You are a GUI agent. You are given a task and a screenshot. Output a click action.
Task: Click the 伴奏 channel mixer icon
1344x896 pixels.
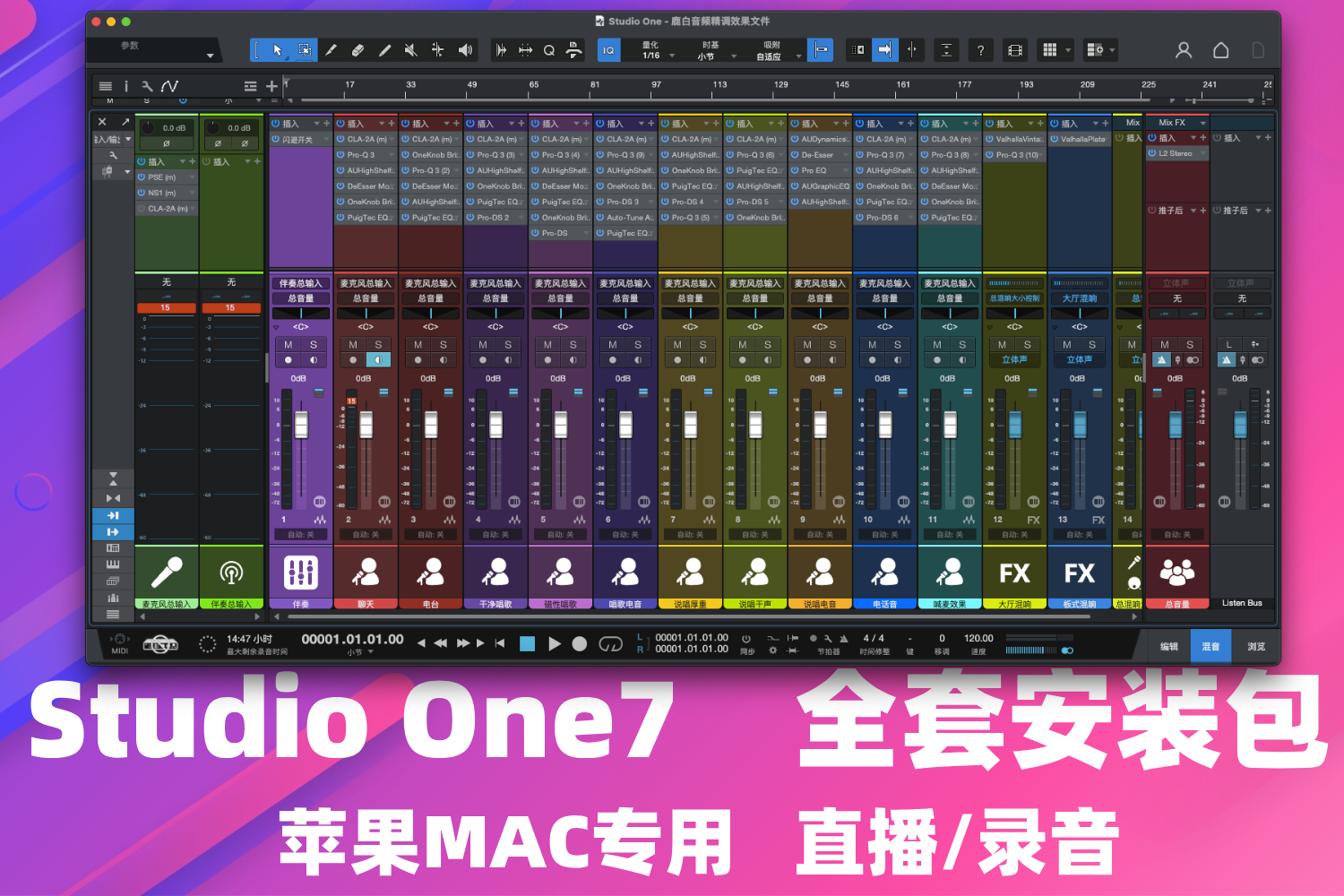(301, 572)
